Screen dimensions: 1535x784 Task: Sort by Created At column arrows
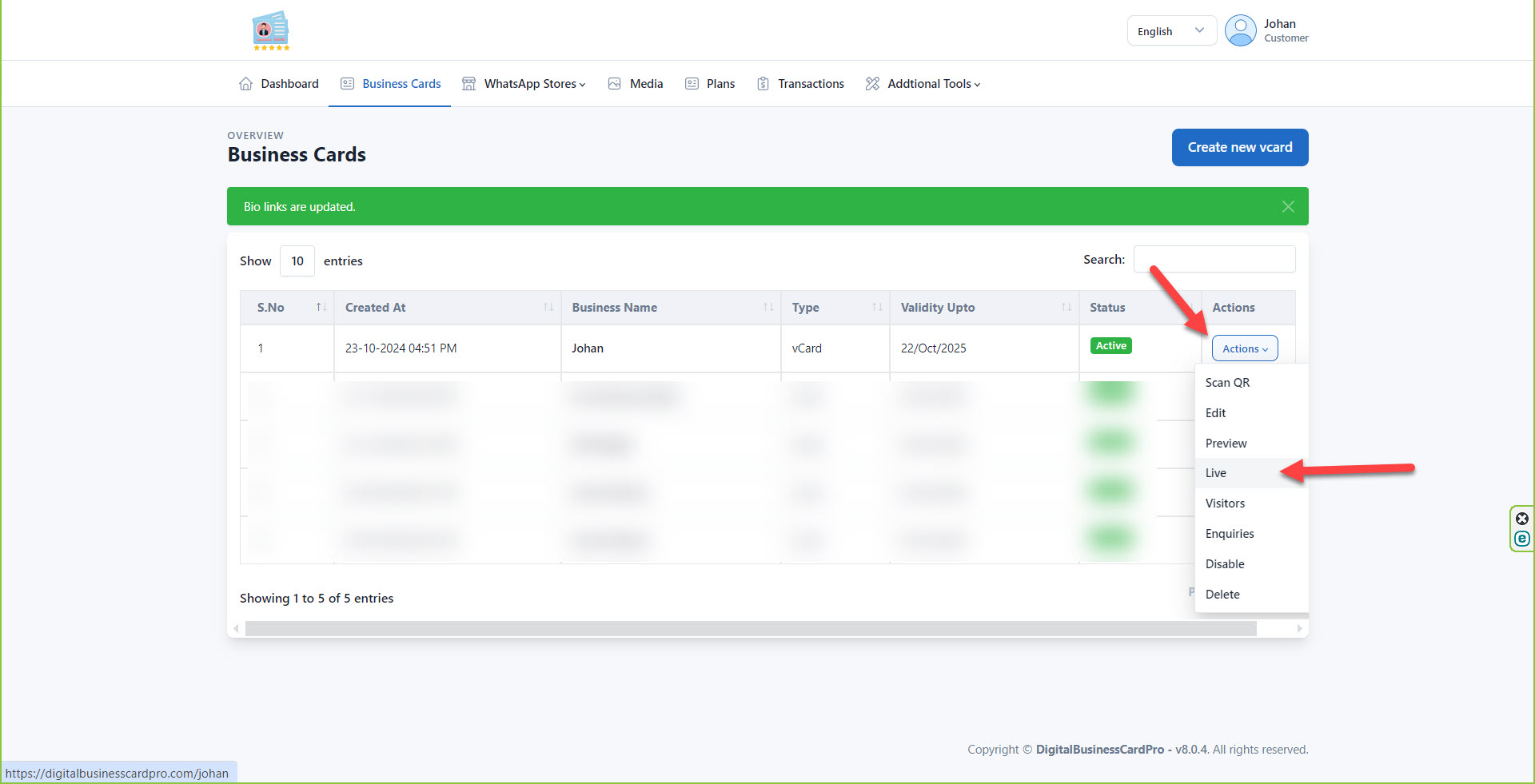[x=548, y=308]
